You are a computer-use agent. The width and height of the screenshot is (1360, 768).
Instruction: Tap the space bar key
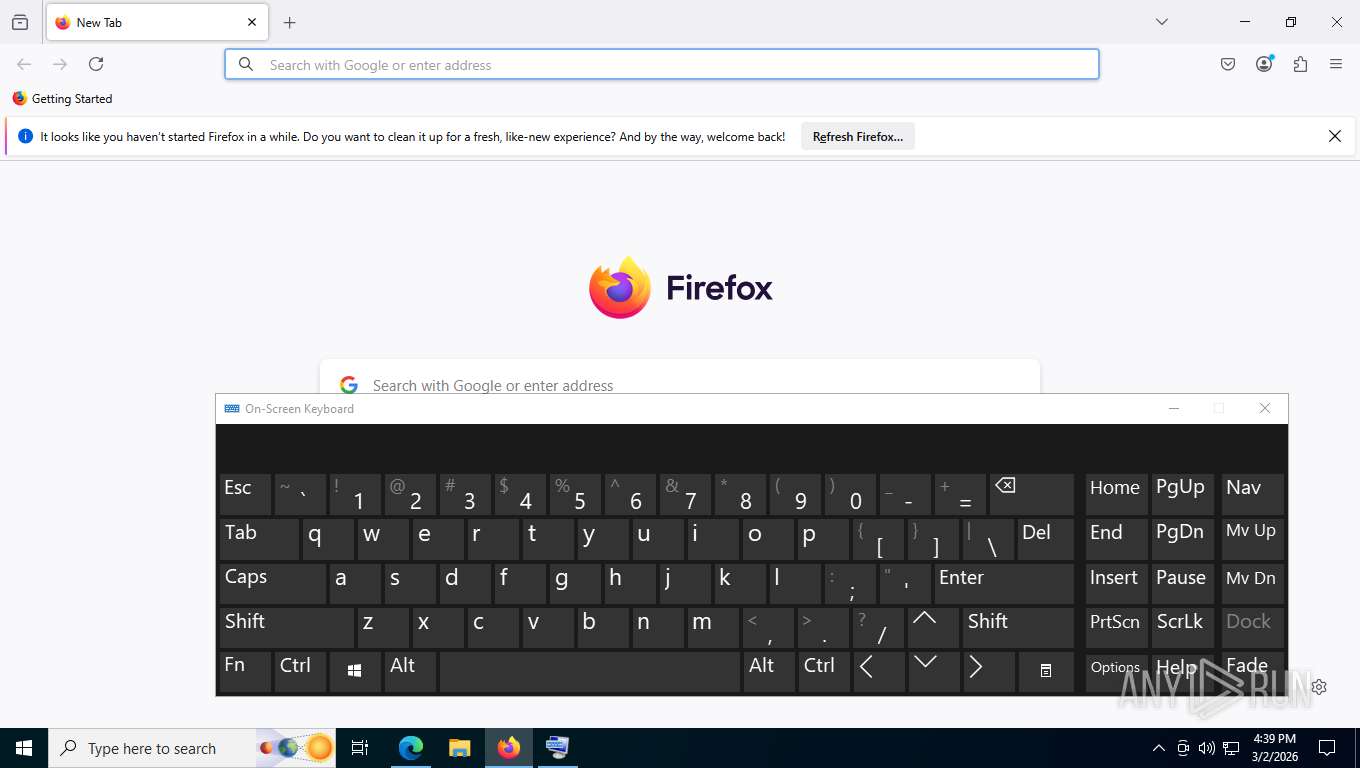pyautogui.click(x=589, y=672)
